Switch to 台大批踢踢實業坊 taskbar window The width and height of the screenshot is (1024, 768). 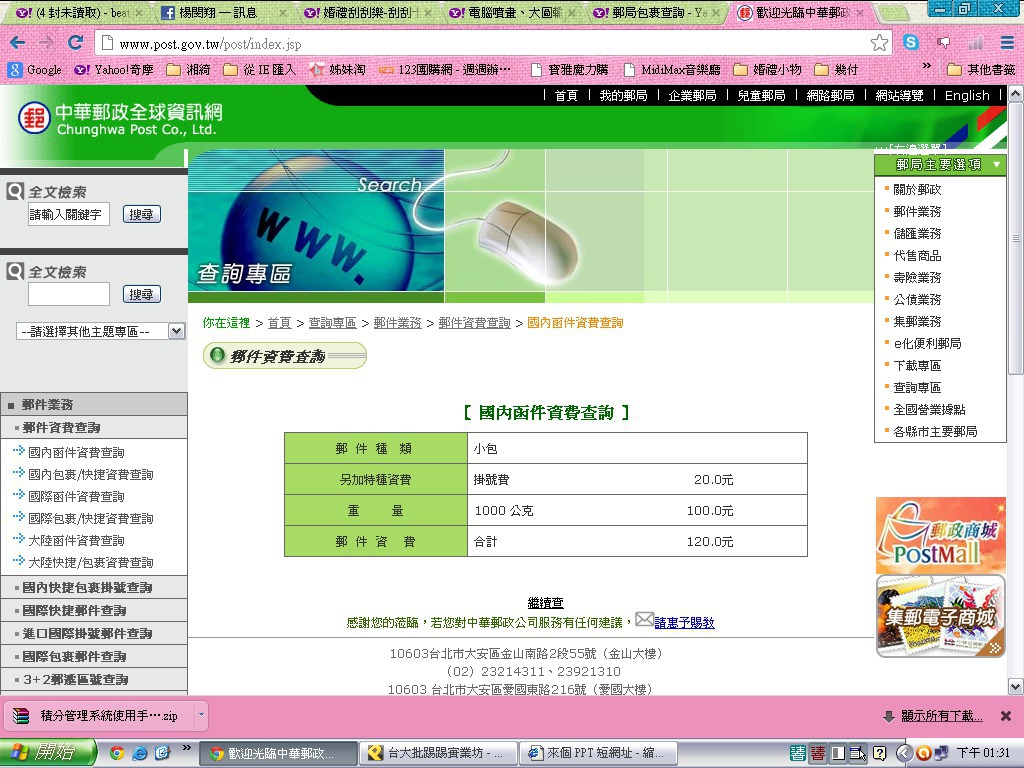tap(438, 753)
